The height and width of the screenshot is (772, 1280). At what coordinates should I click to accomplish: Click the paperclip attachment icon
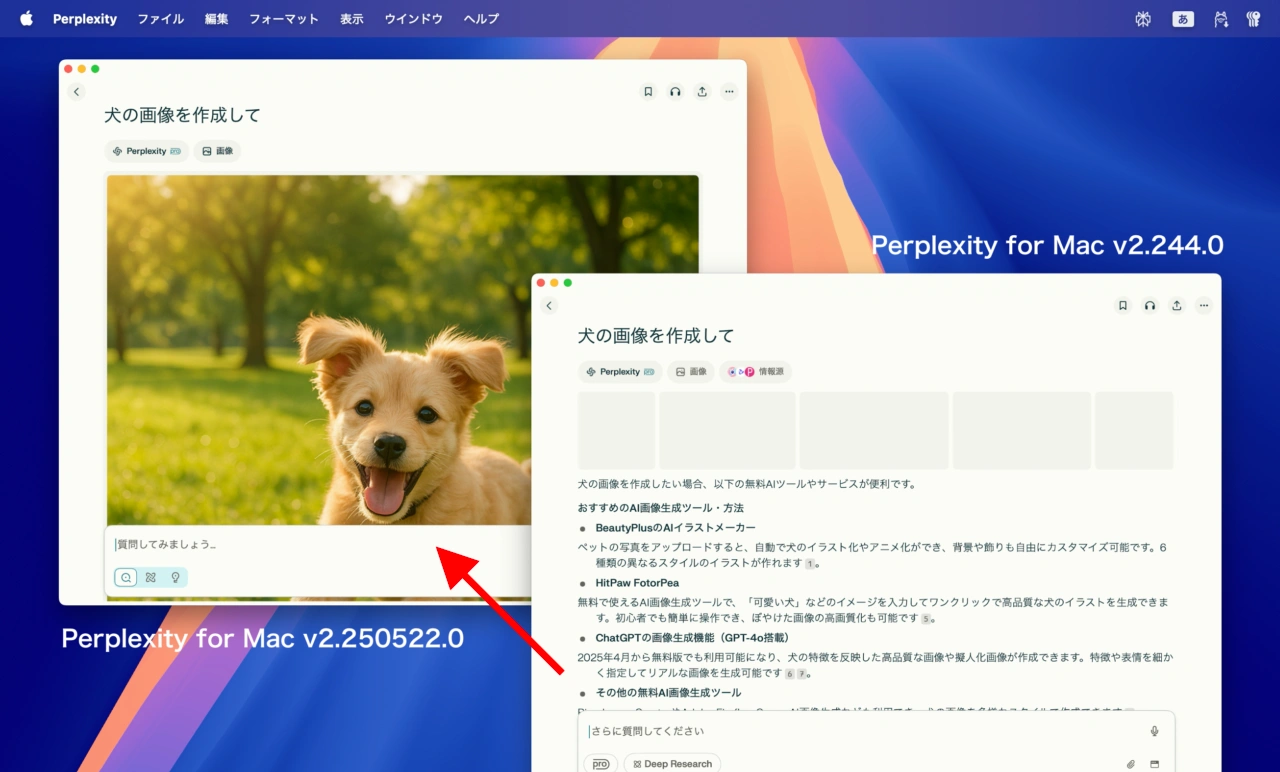pos(1131,764)
